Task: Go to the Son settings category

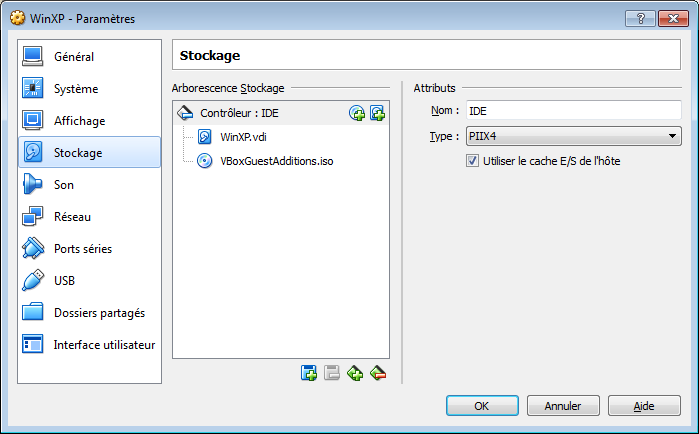Action: pos(64,185)
